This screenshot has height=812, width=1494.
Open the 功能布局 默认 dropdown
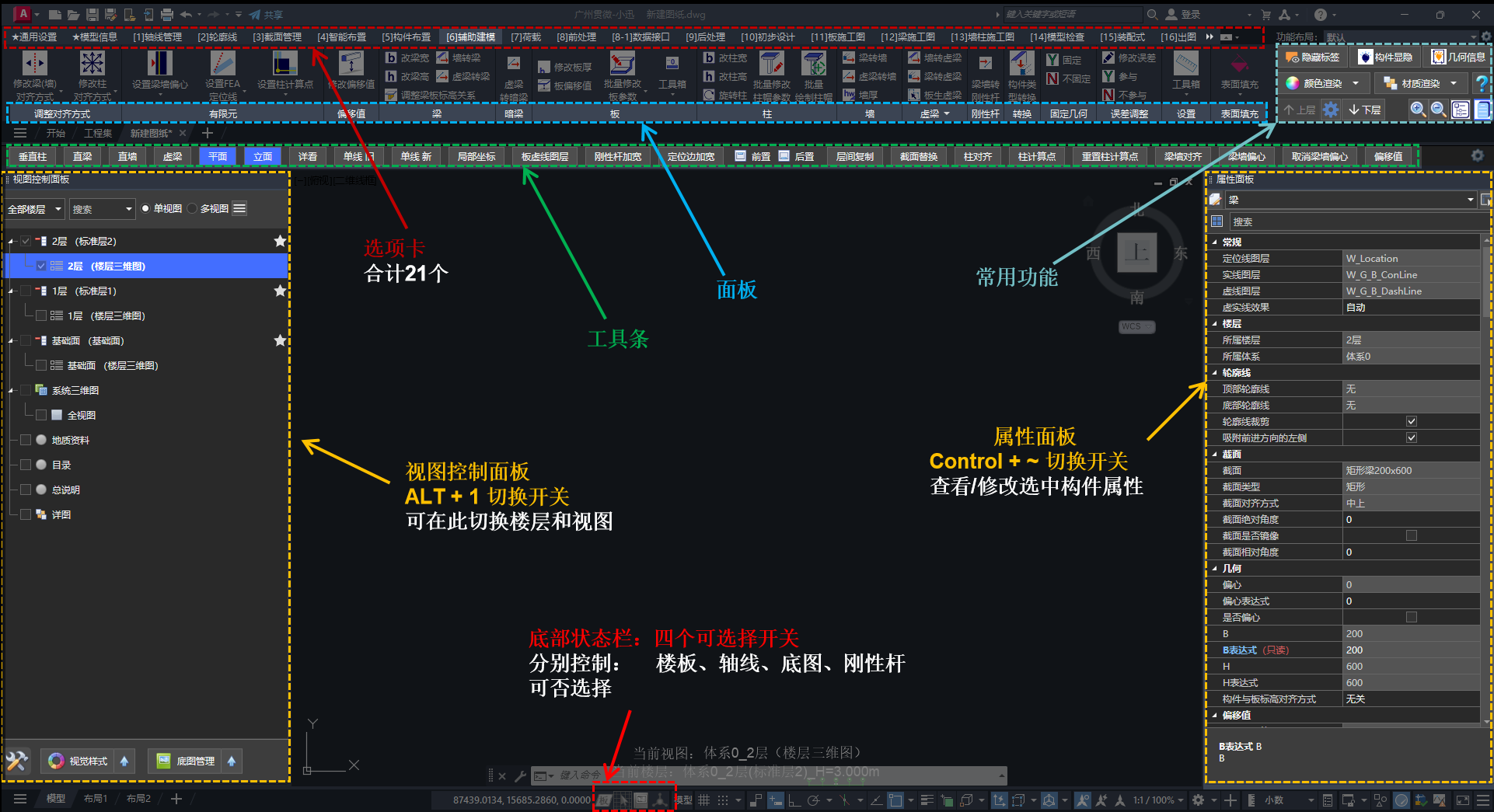[1401, 37]
